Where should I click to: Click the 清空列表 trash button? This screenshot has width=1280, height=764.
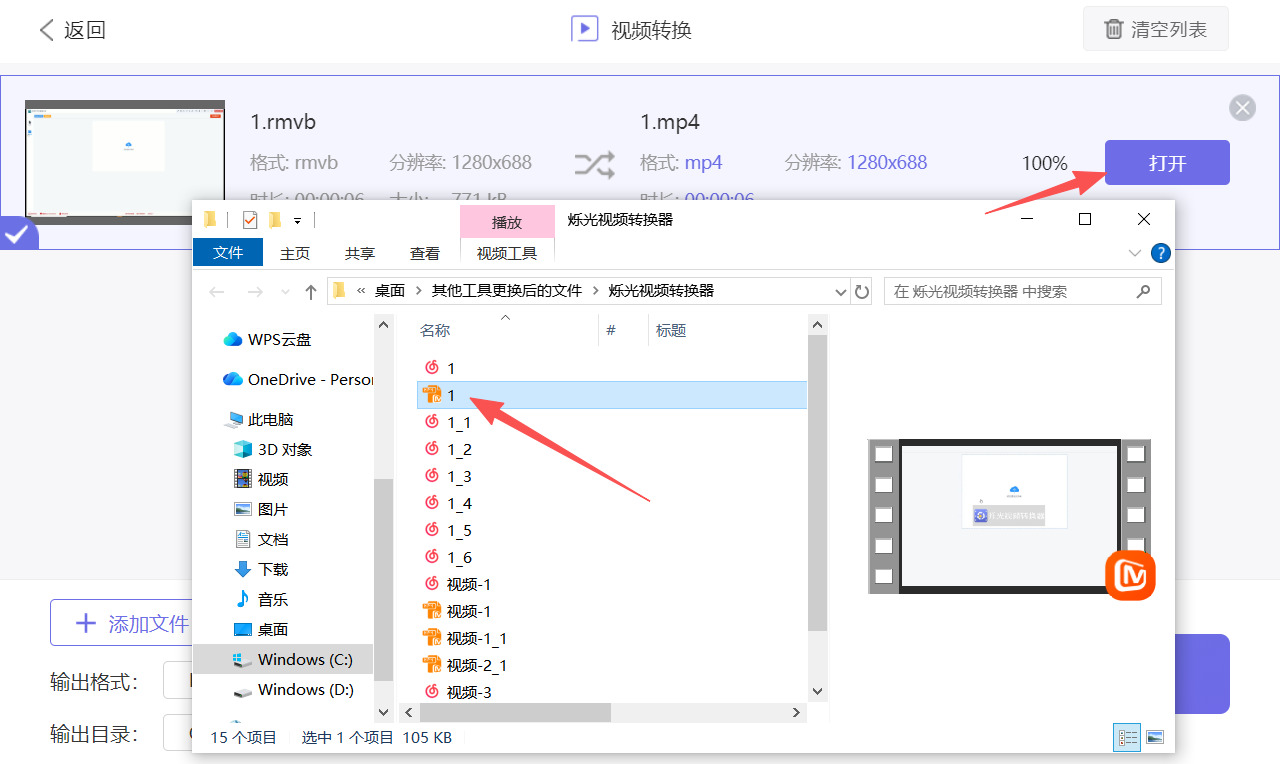tap(1155, 29)
